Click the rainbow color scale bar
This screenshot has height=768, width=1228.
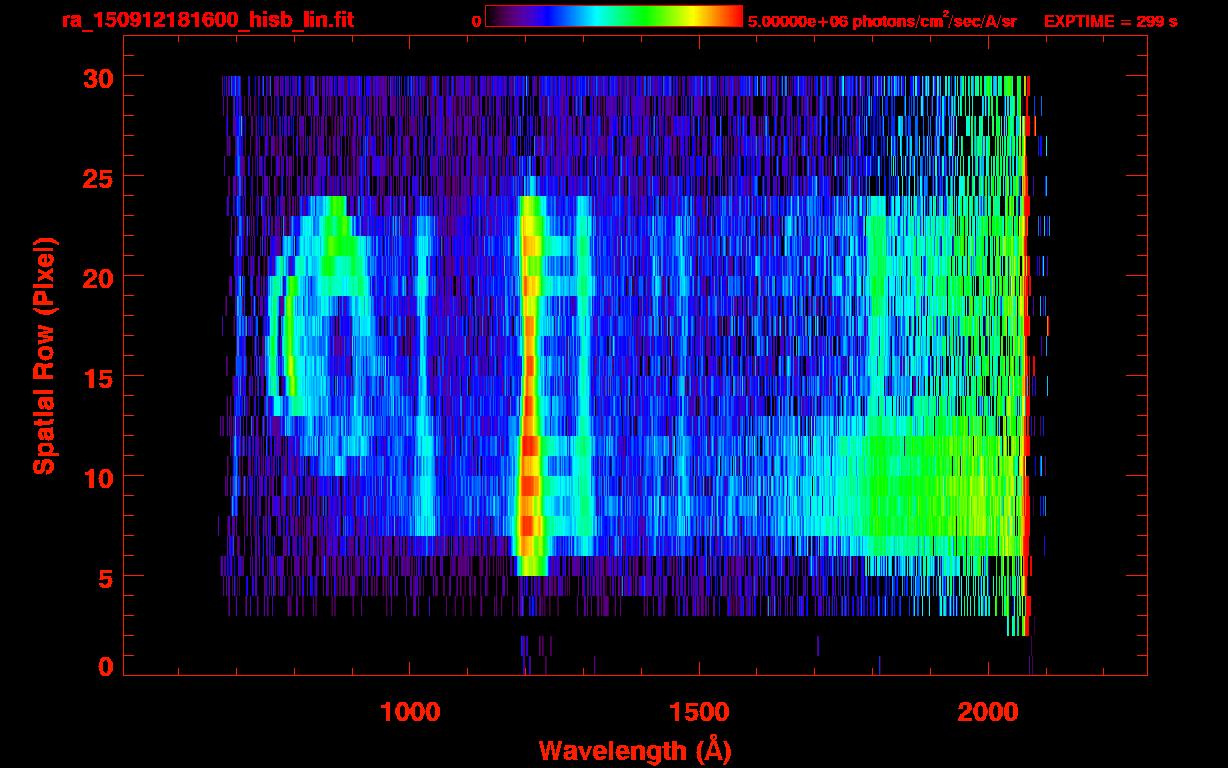[x=614, y=16]
